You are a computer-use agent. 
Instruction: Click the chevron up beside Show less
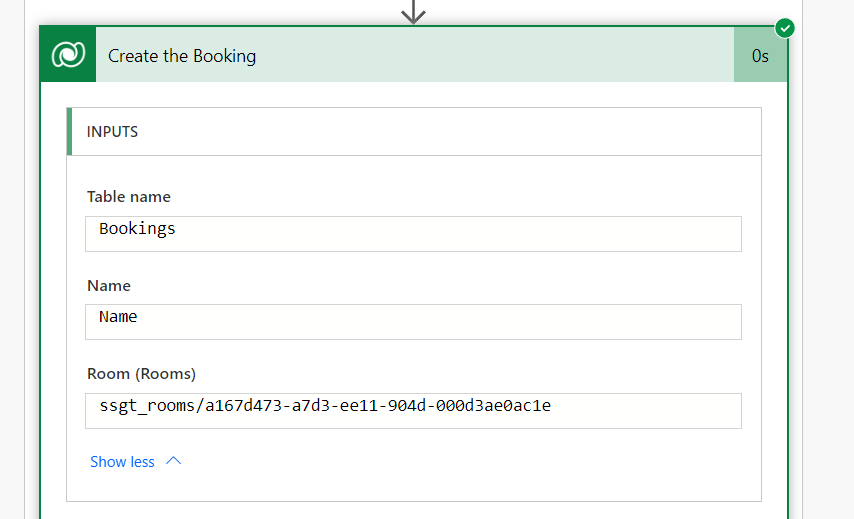[173, 461]
